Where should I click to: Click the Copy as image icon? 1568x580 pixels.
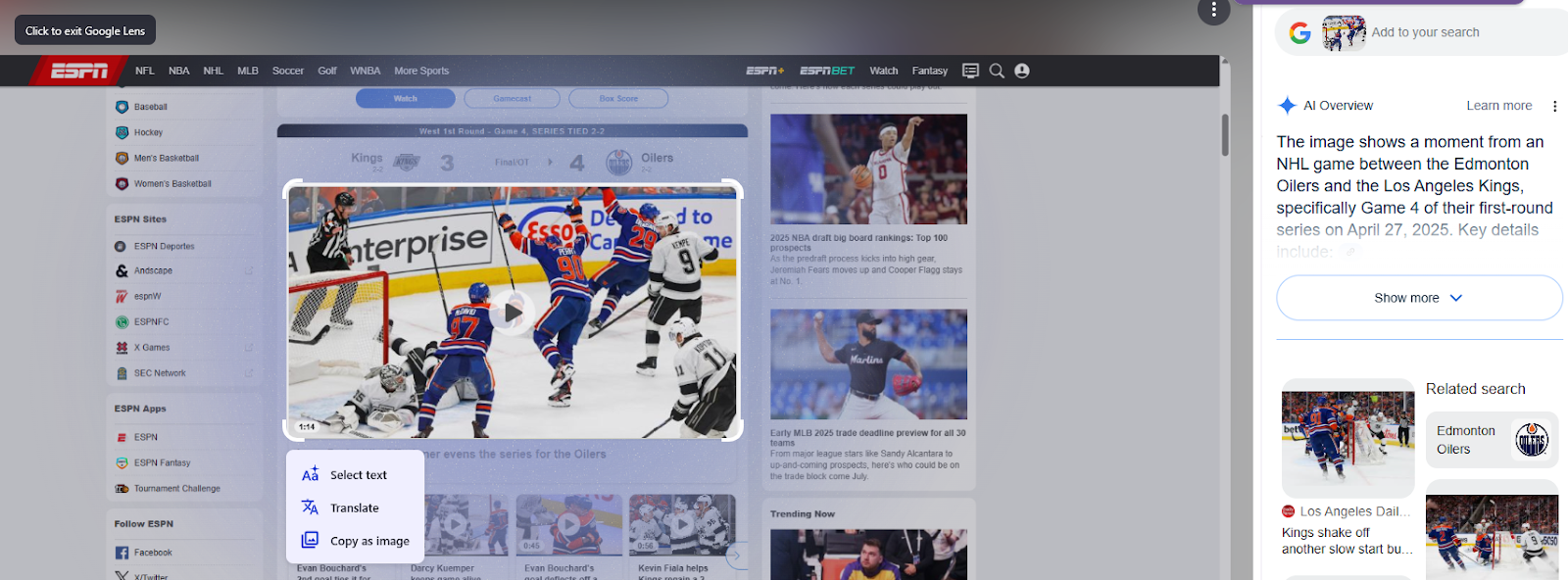click(x=310, y=540)
